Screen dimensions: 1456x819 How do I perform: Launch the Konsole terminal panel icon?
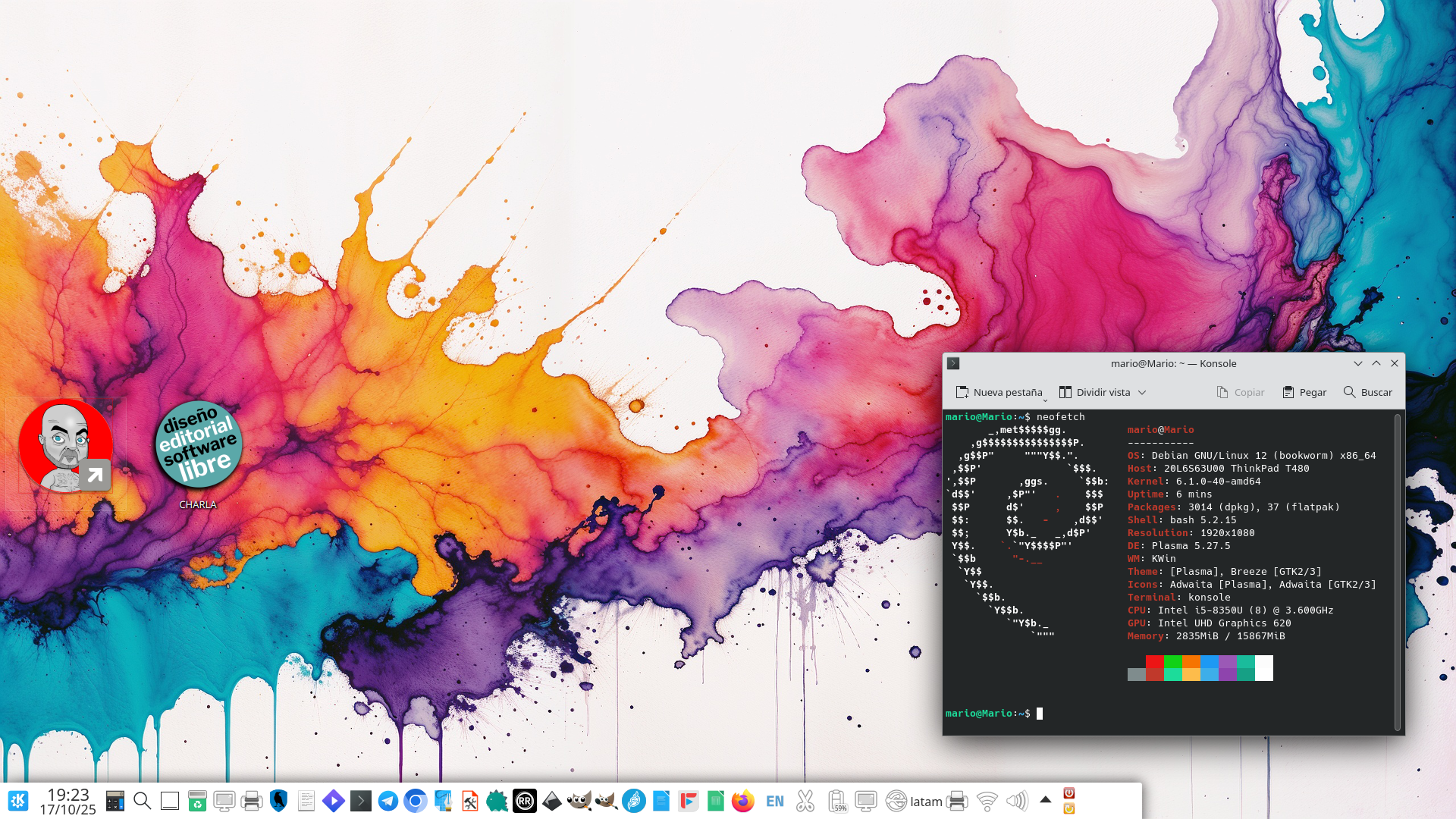pos(361,801)
